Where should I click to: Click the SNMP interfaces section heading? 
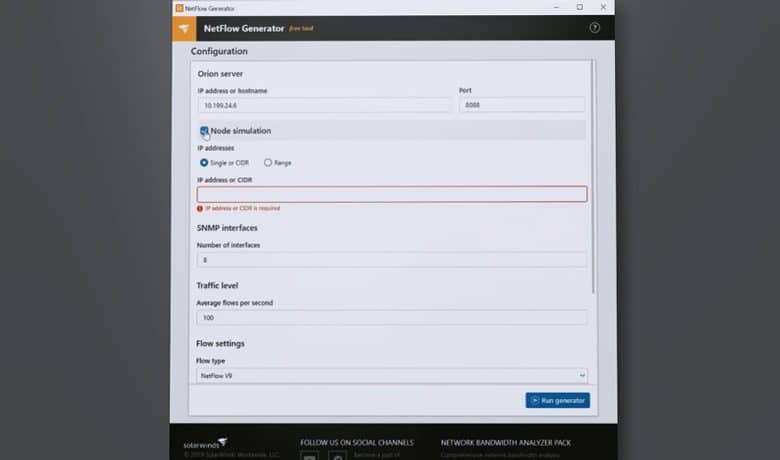(x=227, y=228)
